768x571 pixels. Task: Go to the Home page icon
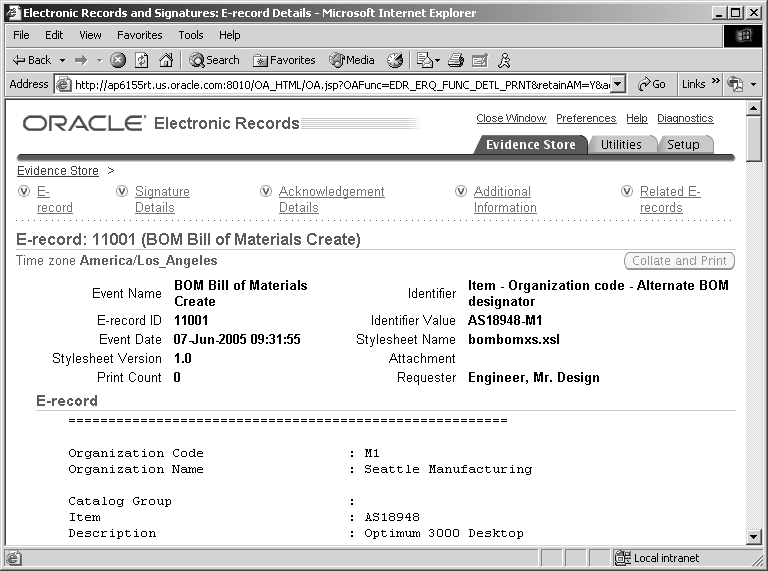pyautogui.click(x=167, y=60)
